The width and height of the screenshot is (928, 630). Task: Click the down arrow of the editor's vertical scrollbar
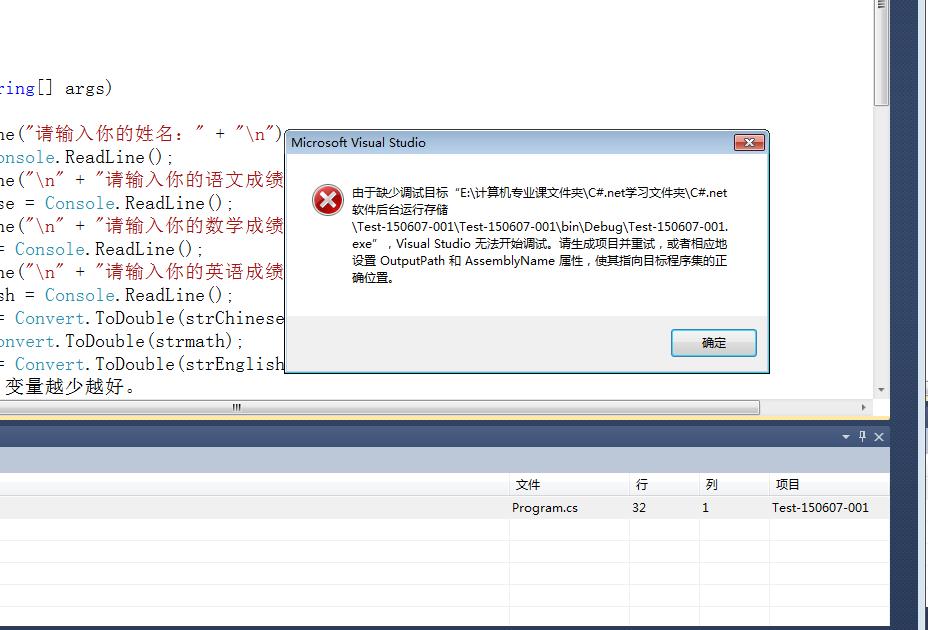coord(882,390)
